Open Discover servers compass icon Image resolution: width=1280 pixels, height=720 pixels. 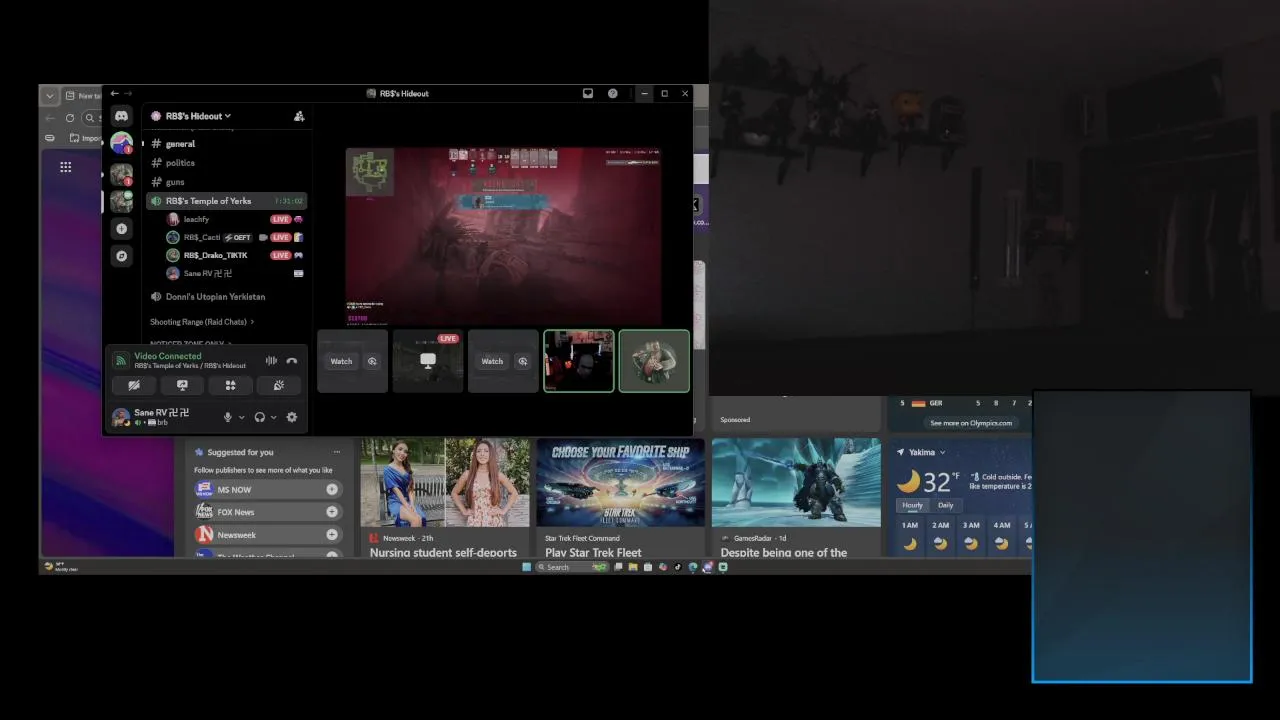coord(121,256)
